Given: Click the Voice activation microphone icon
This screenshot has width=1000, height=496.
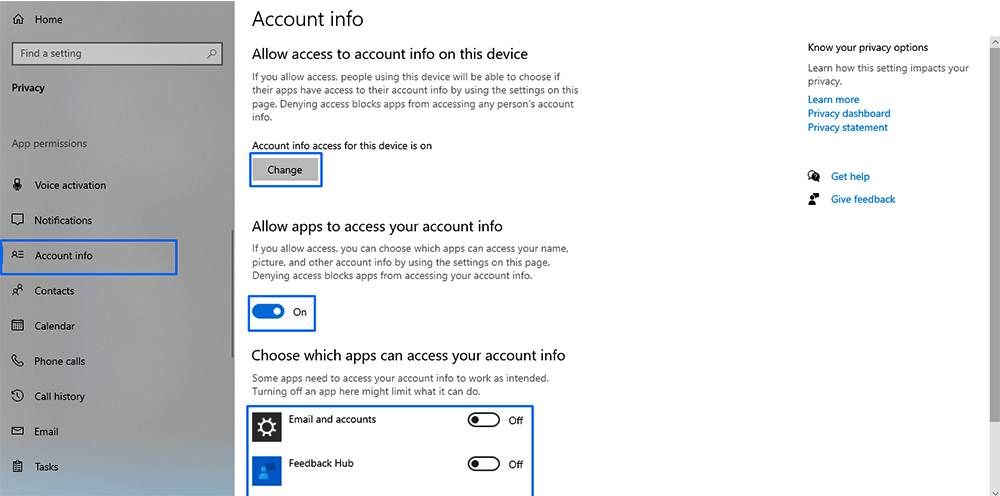Looking at the screenshot, I should pyautogui.click(x=18, y=185).
